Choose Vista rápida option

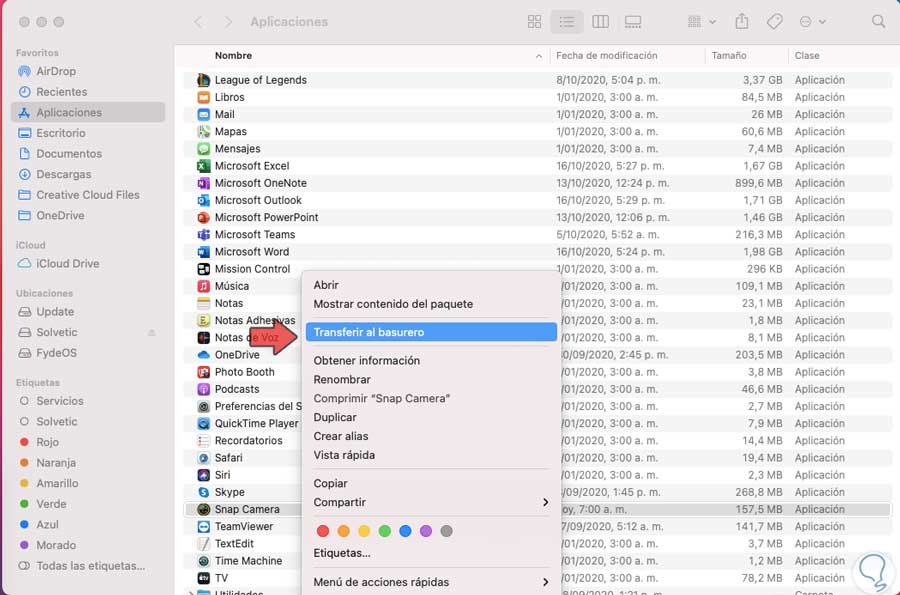(x=344, y=455)
